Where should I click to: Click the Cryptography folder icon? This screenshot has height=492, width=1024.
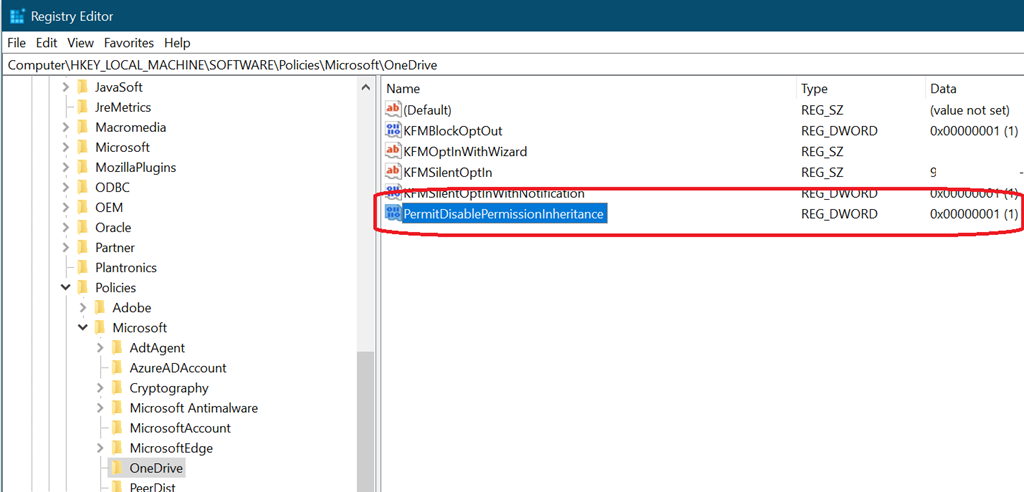tap(117, 388)
